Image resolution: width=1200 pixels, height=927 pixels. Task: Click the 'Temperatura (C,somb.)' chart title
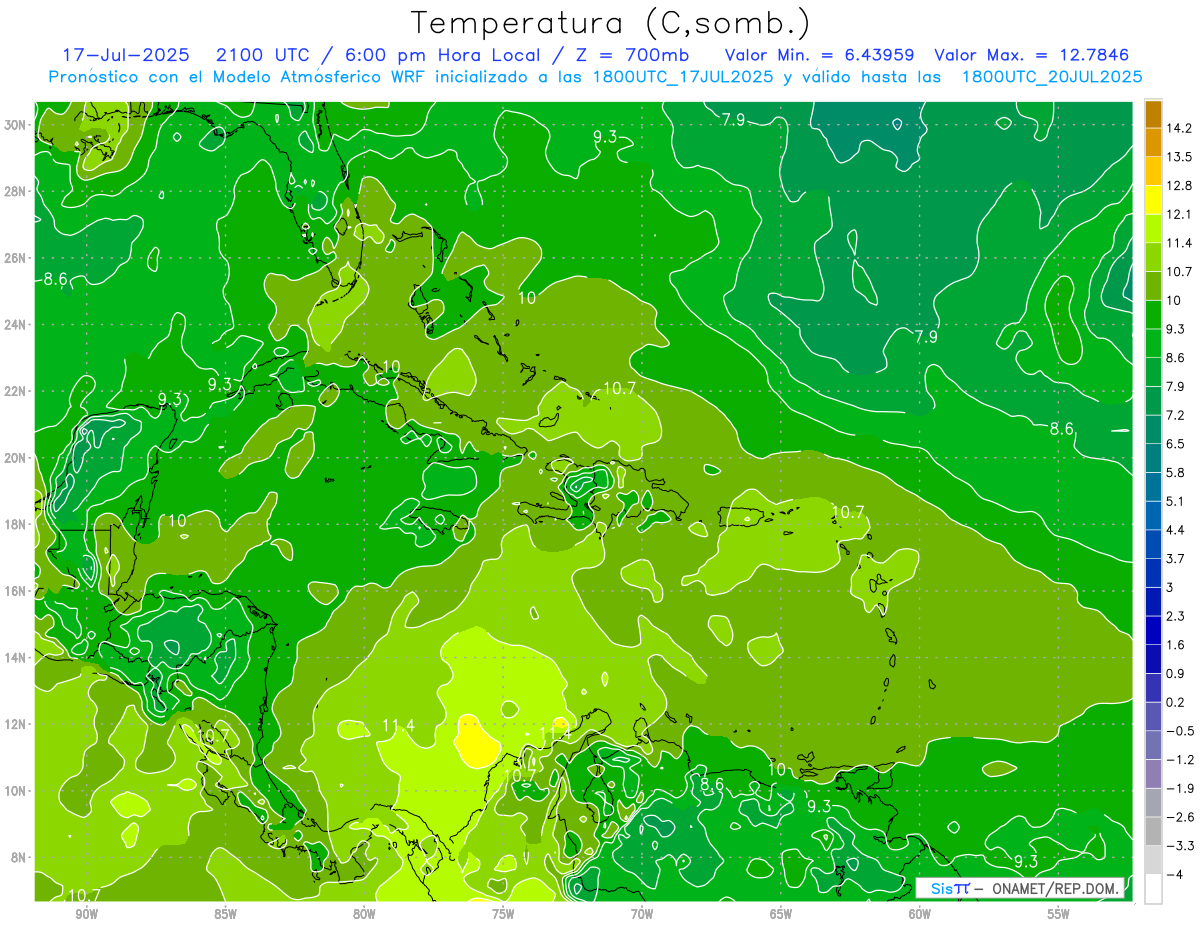pos(611,23)
